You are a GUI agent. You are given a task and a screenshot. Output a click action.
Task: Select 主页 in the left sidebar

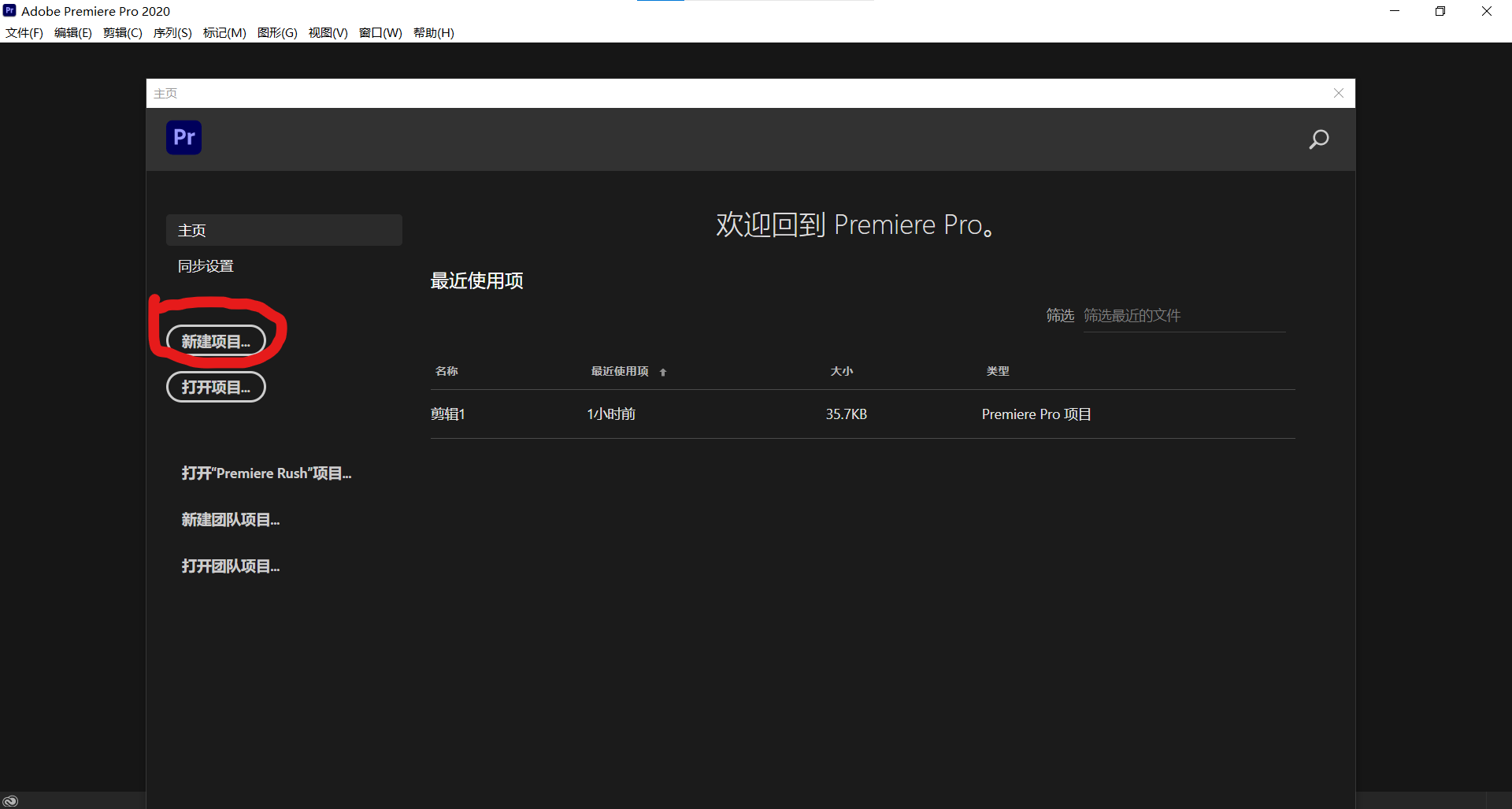283,230
